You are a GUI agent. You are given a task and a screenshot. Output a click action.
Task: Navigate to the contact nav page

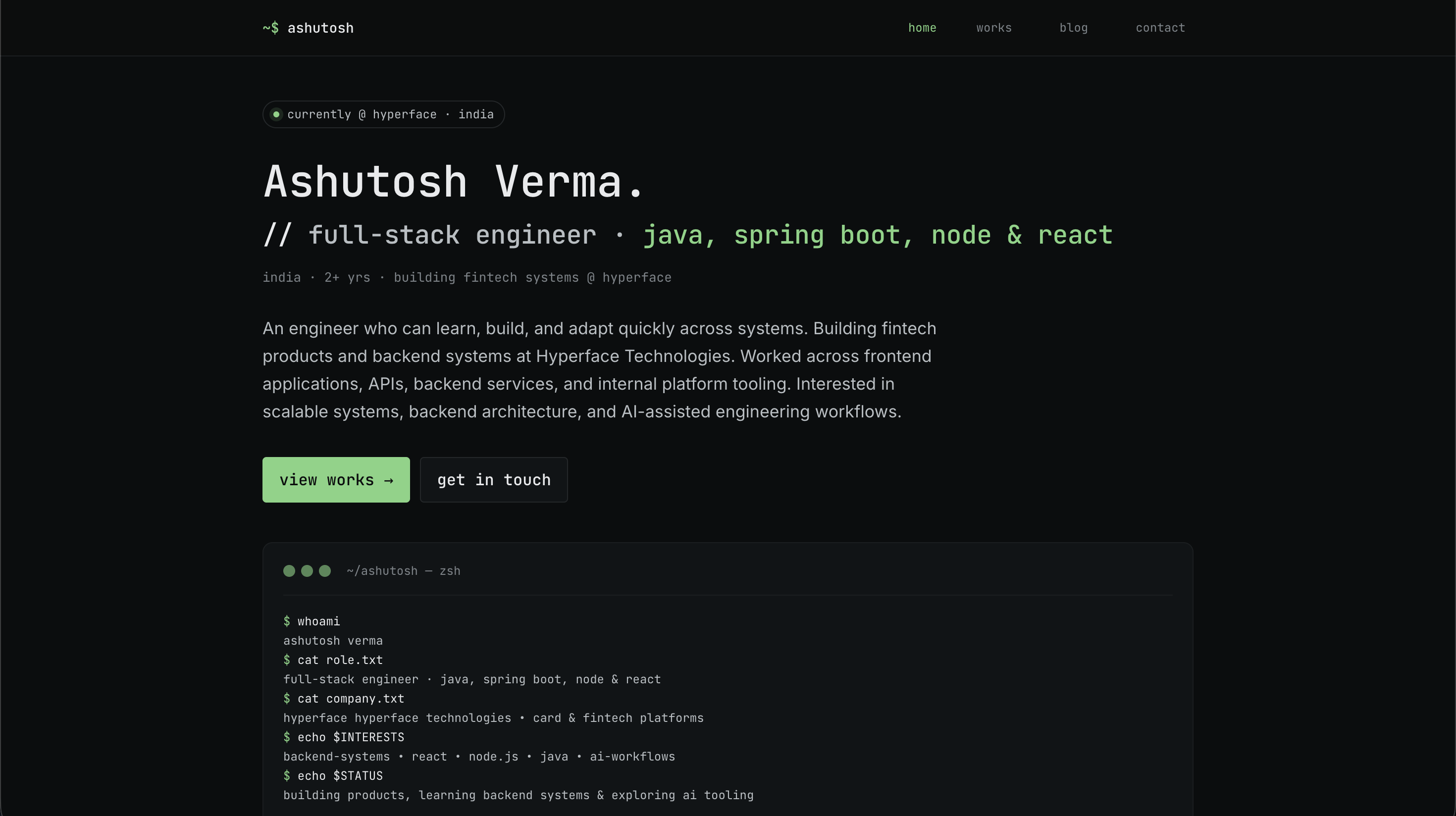[x=1160, y=28]
